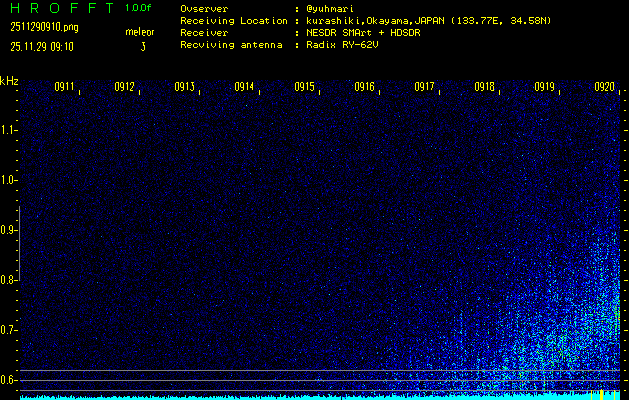Viewport: 629px width, 400px height.
Task: Pick the 0917 time marker
Action: point(424,87)
